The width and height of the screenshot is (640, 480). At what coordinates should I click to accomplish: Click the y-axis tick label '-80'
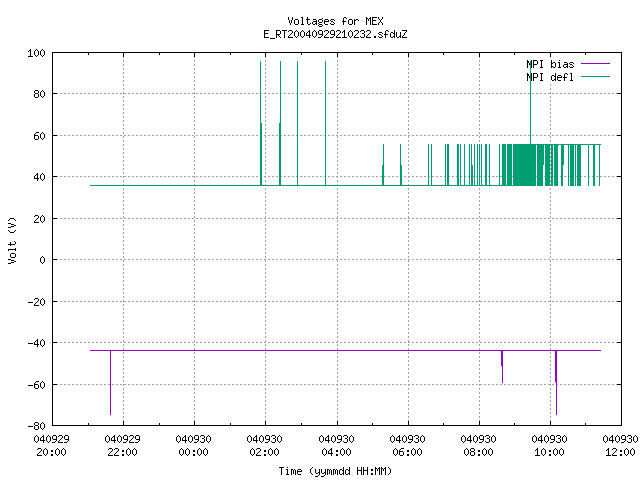(36, 426)
